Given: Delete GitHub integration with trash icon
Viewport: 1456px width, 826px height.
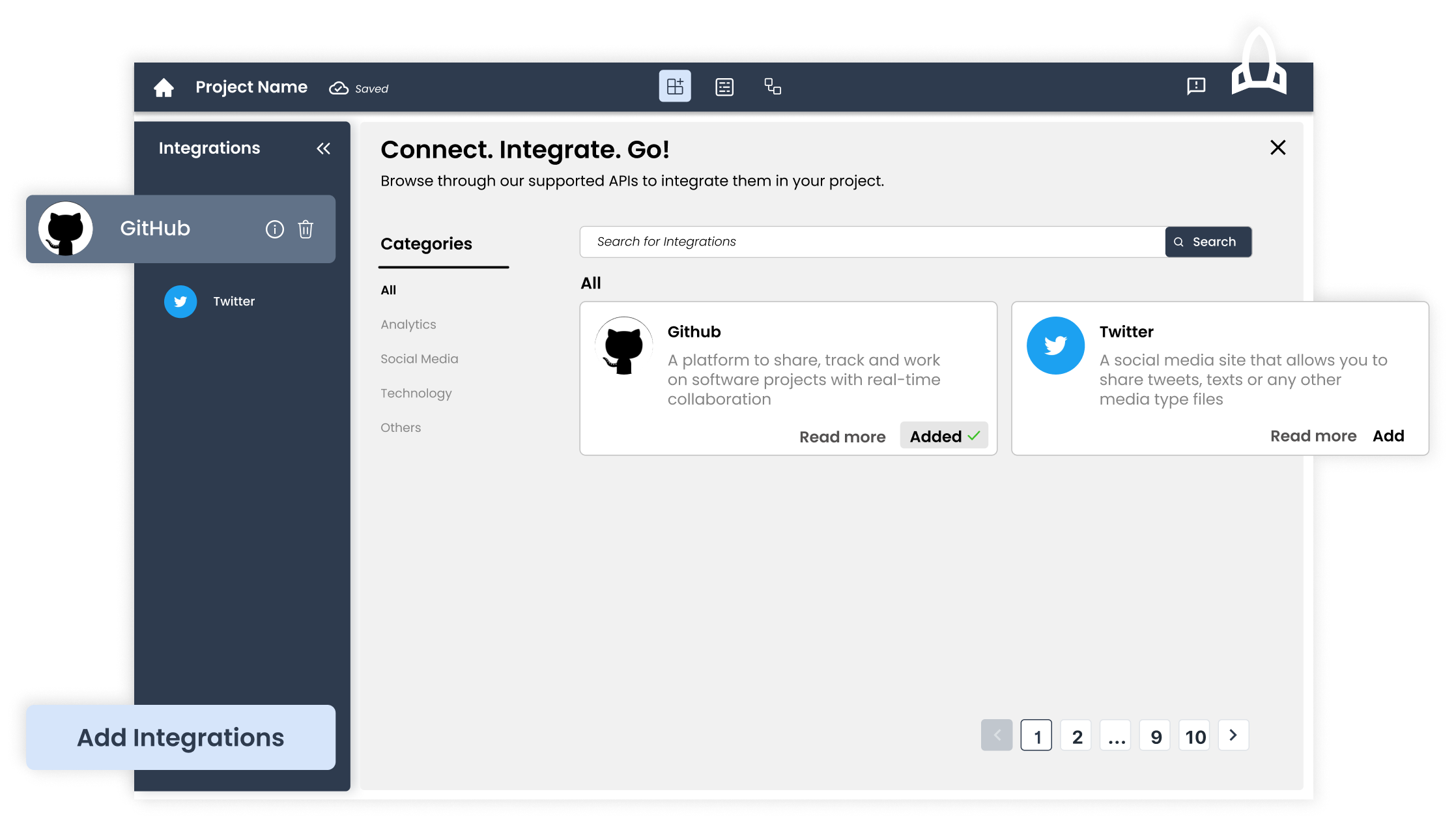Looking at the screenshot, I should point(306,229).
